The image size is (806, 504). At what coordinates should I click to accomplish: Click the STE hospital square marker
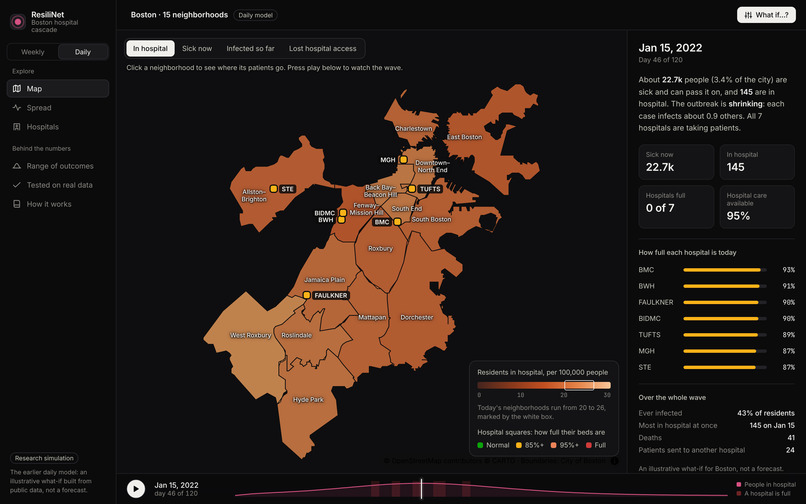pyautogui.click(x=273, y=189)
